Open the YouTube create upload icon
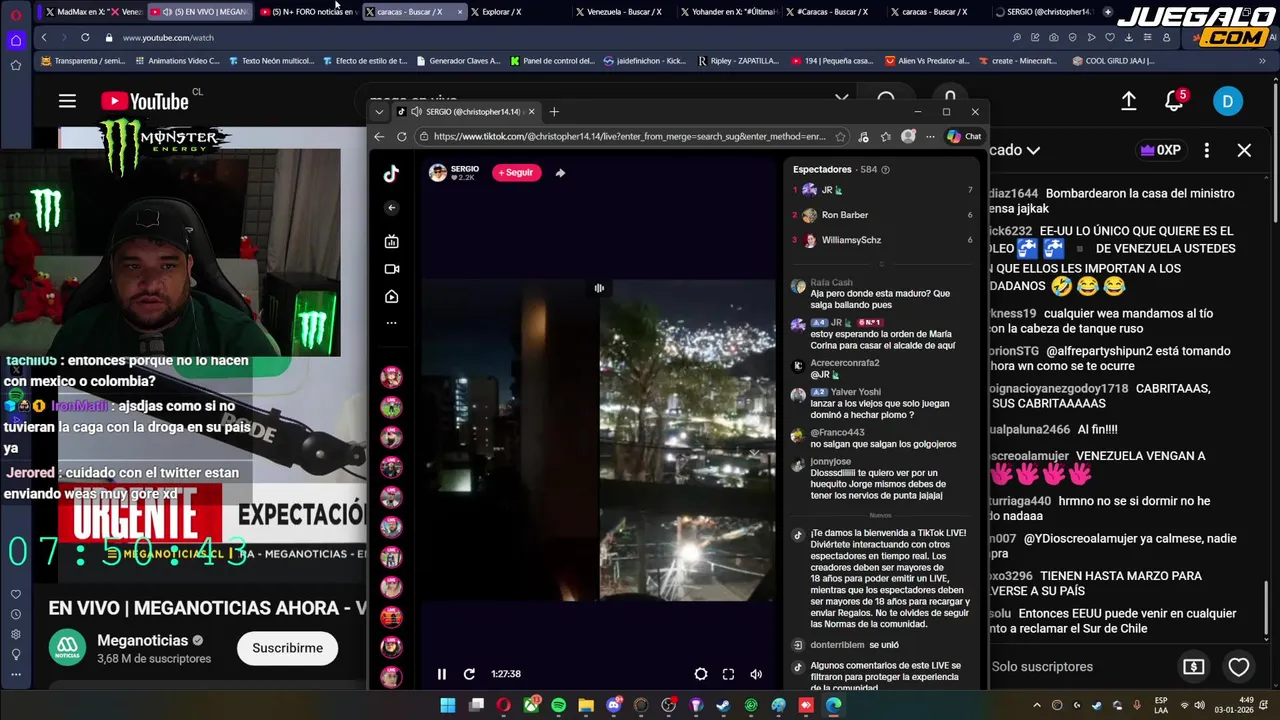1280x720 pixels. [x=1128, y=101]
